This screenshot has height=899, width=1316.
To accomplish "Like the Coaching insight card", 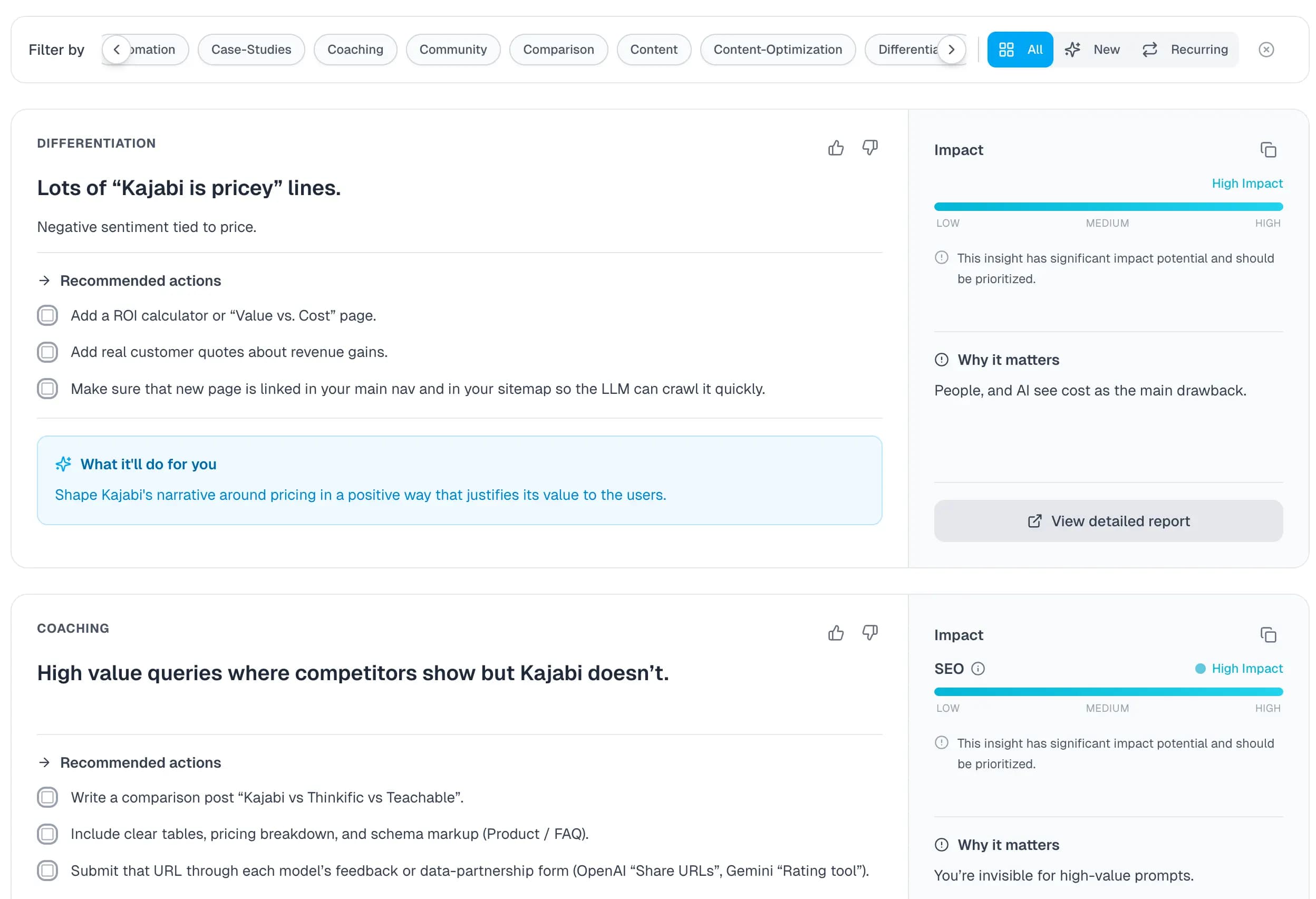I will click(835, 633).
